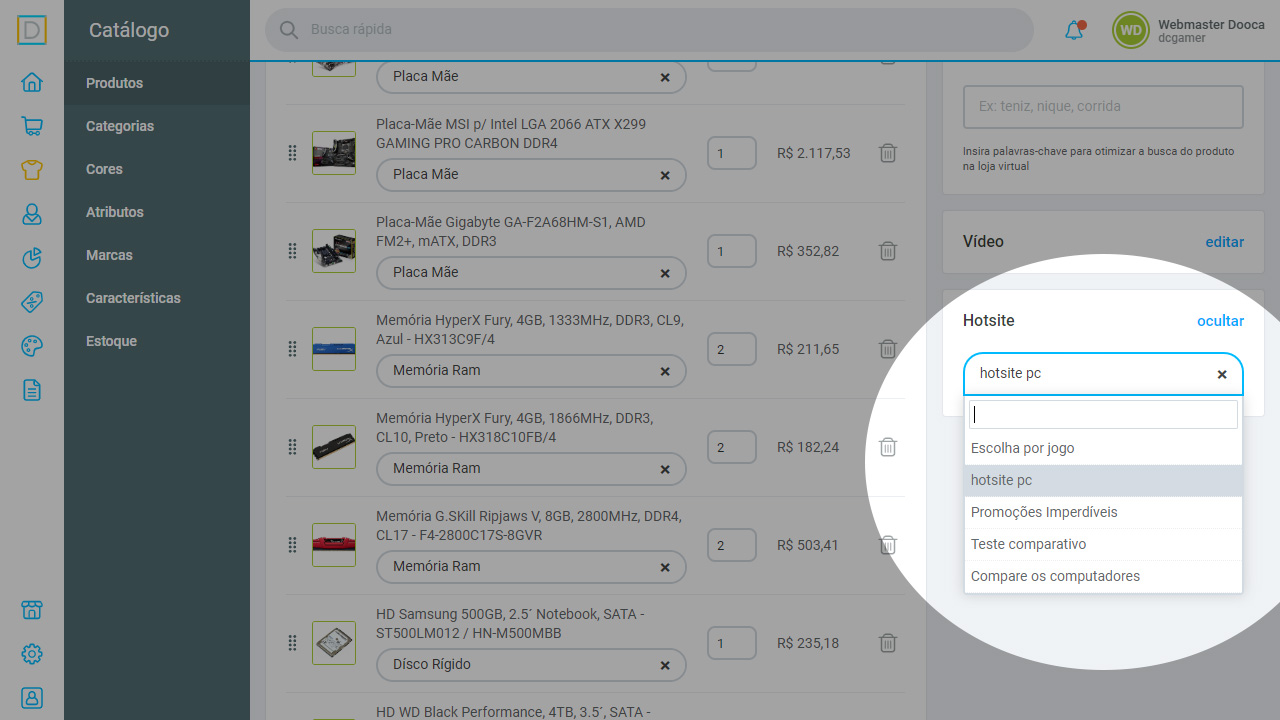Click thumbnail of Gigabyte motherboard

click(334, 251)
